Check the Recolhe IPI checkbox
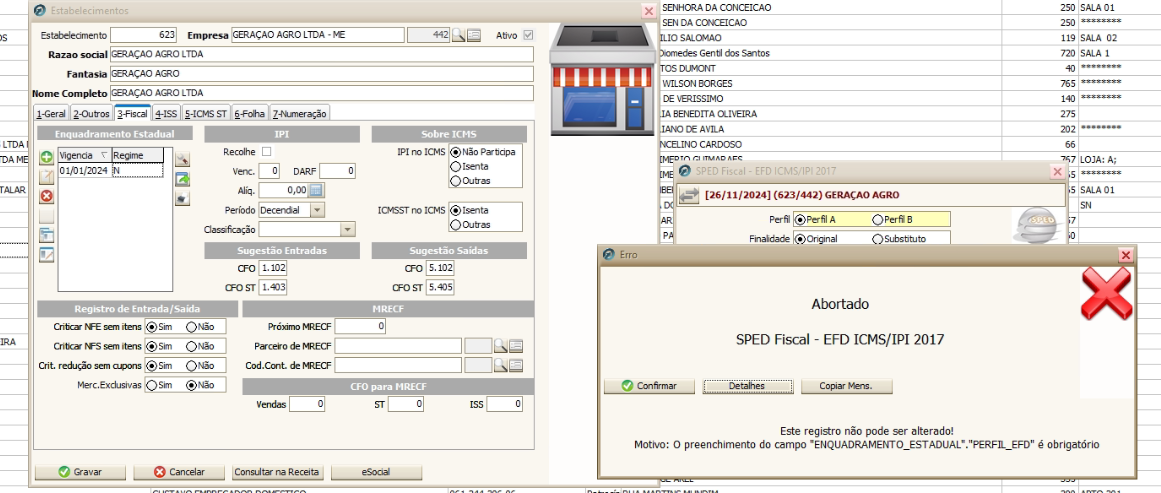 (267, 152)
